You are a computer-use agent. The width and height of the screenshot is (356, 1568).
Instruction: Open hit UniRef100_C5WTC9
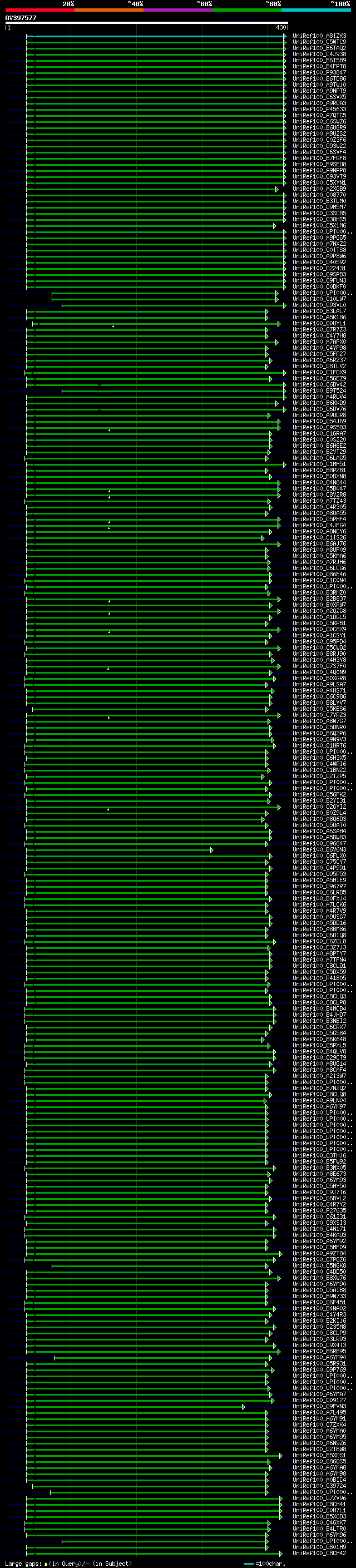click(319, 42)
